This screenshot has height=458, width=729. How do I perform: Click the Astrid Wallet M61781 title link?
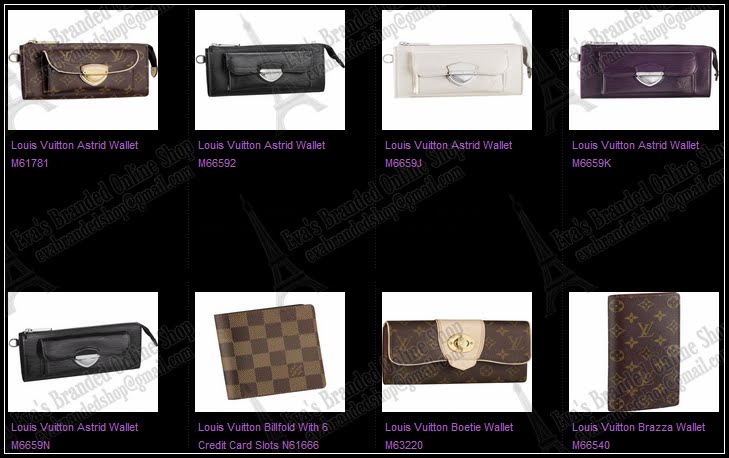[74, 154]
